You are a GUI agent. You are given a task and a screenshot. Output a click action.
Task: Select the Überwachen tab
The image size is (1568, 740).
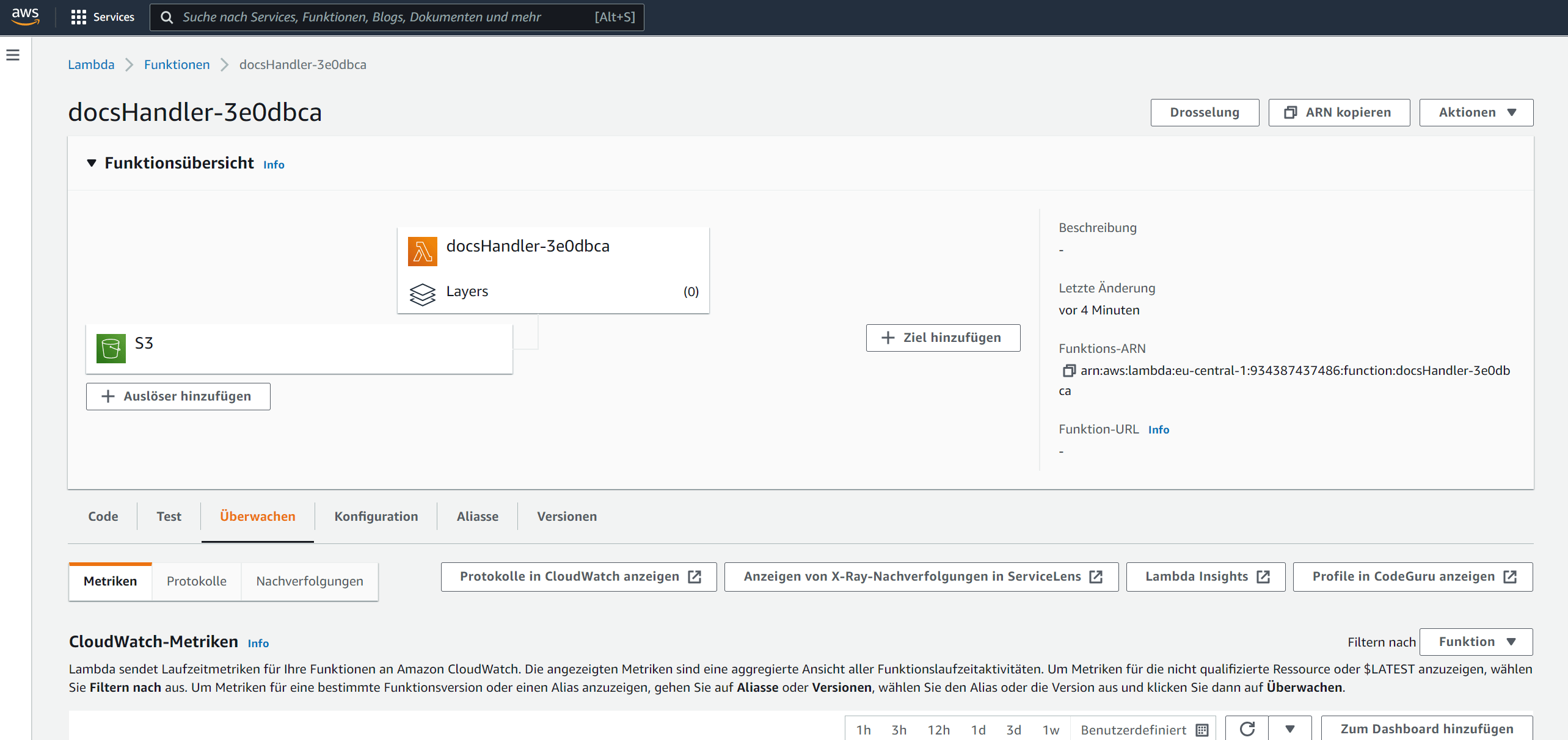pyautogui.click(x=258, y=517)
